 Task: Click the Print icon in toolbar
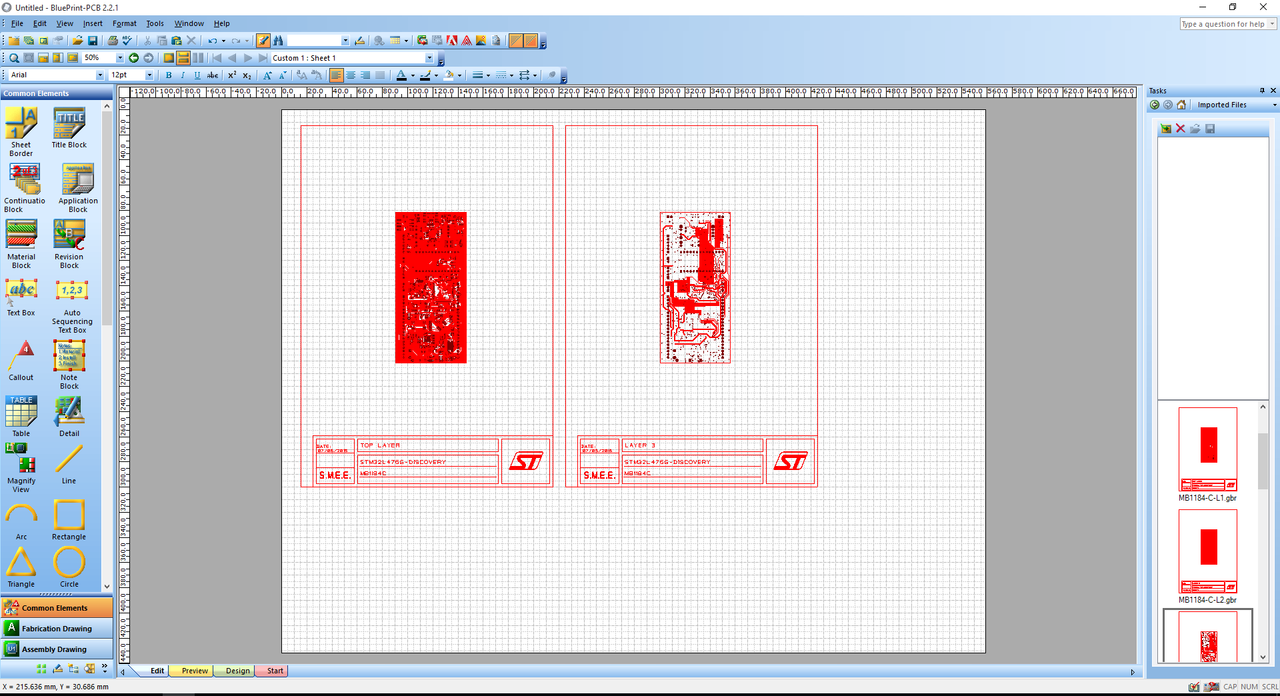coord(112,41)
